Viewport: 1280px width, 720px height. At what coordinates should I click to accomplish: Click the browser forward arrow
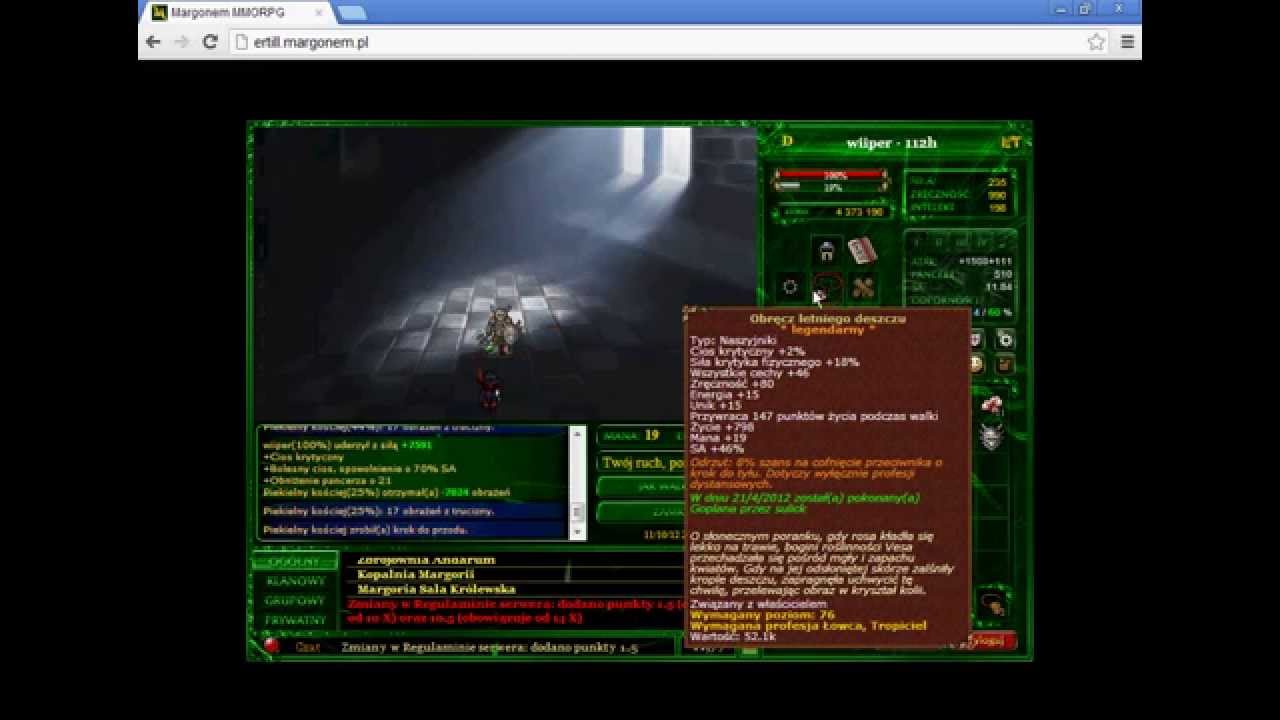click(x=181, y=42)
